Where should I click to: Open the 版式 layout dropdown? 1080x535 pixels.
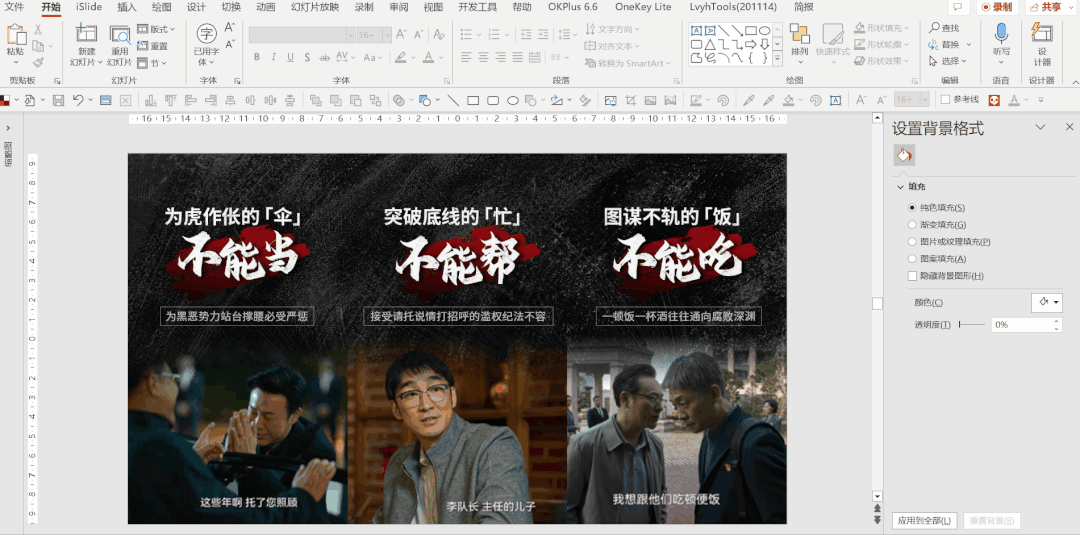(x=156, y=29)
